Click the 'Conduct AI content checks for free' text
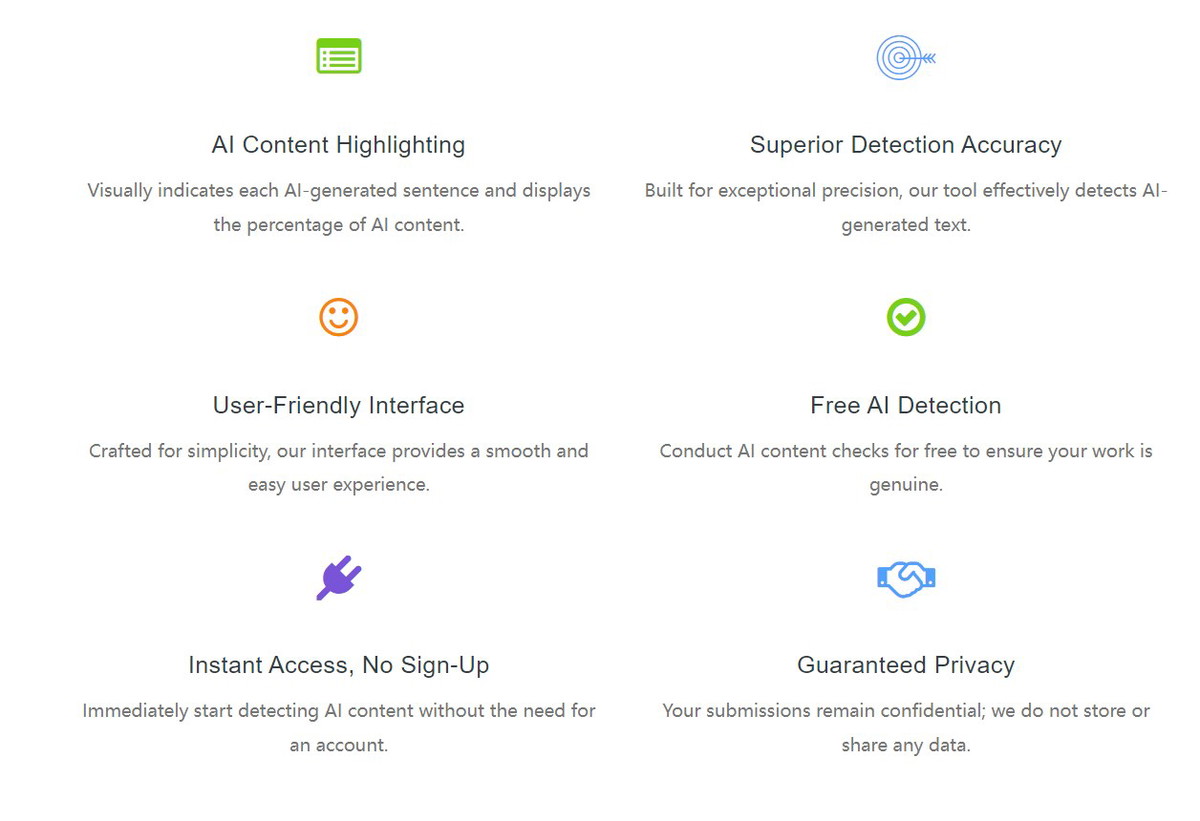This screenshot has height=821, width=1200. pos(906,468)
